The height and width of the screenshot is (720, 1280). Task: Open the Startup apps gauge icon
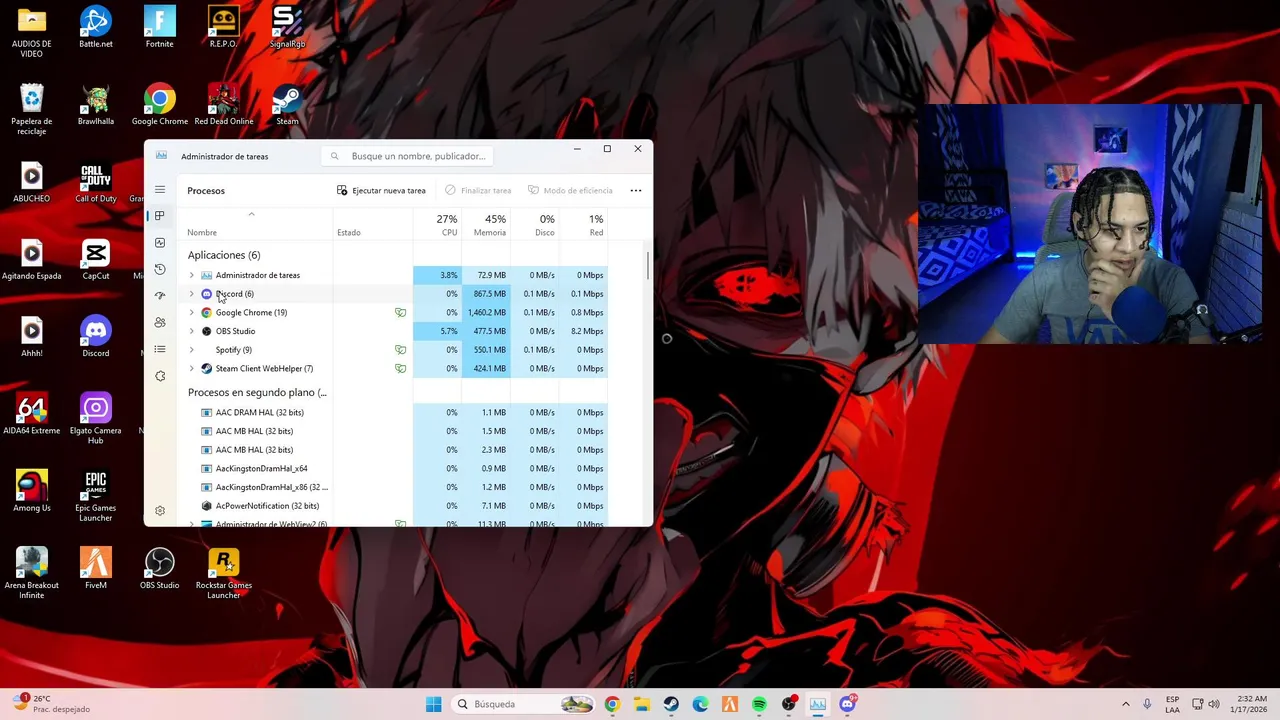pos(160,296)
